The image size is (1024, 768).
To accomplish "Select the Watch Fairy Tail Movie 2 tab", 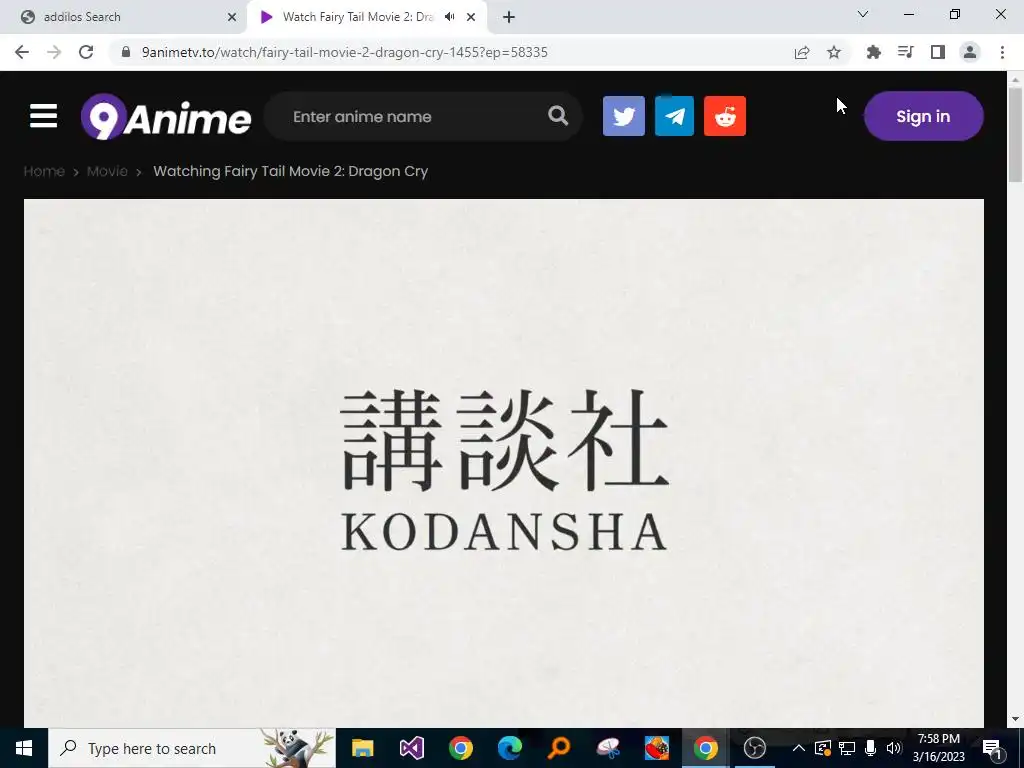I will click(358, 17).
